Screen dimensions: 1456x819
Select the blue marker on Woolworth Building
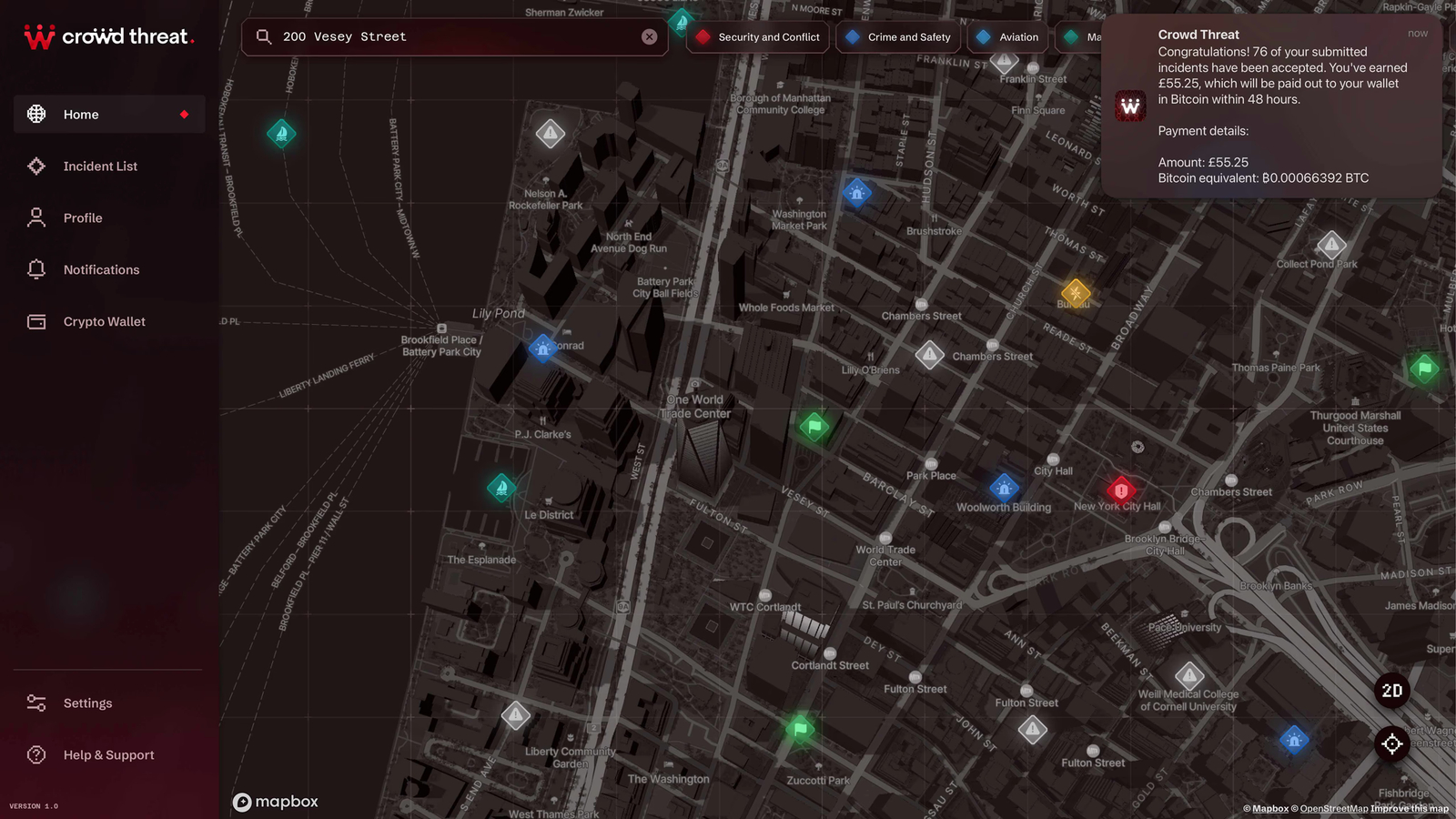pos(1004,489)
